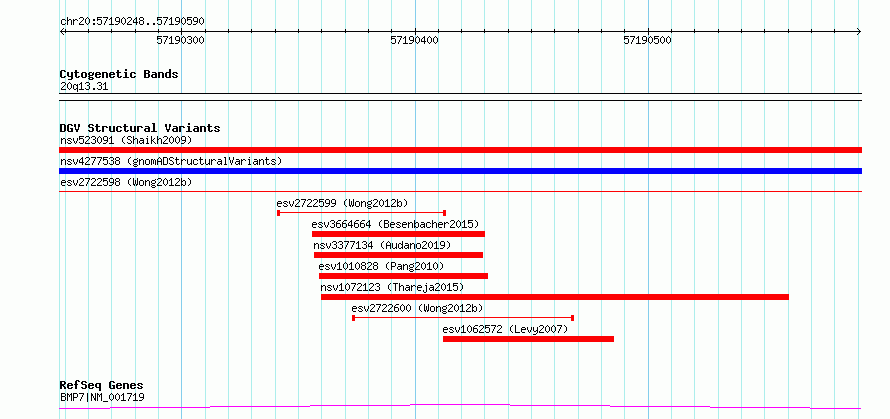
Task: Click the nsv4277538 (gnomADStructuralVariants) label
Action: coord(171,161)
